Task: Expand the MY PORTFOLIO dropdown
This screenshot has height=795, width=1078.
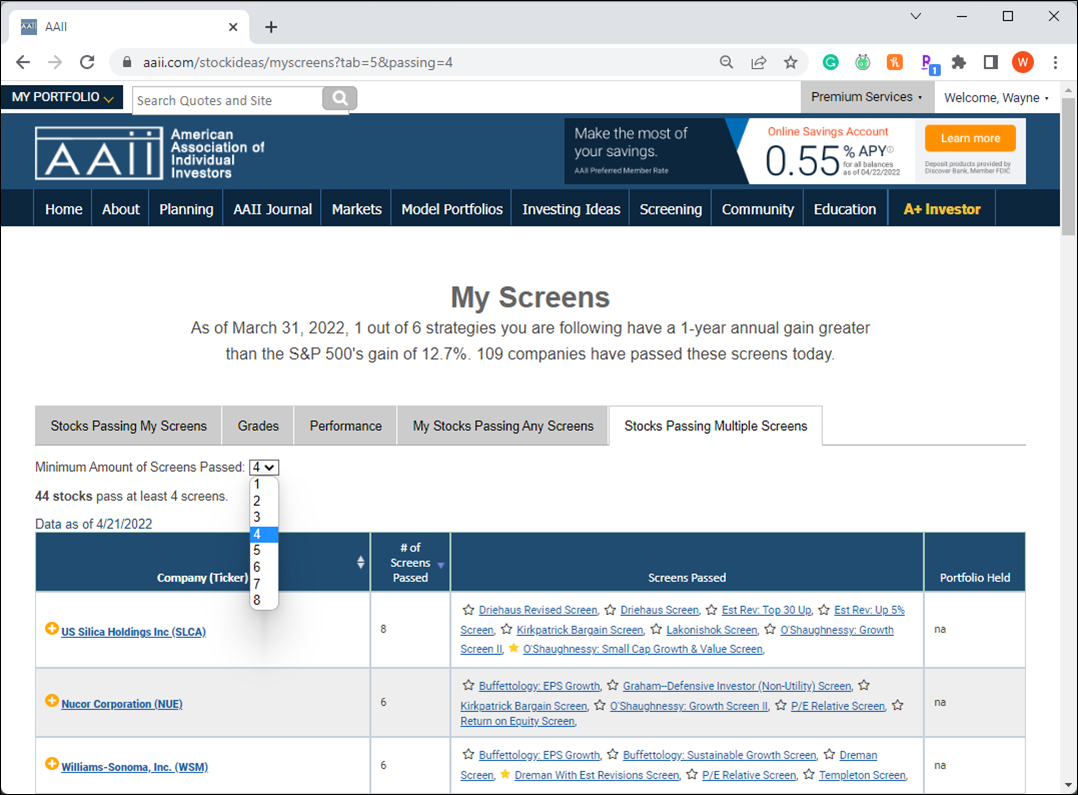Action: tap(62, 98)
